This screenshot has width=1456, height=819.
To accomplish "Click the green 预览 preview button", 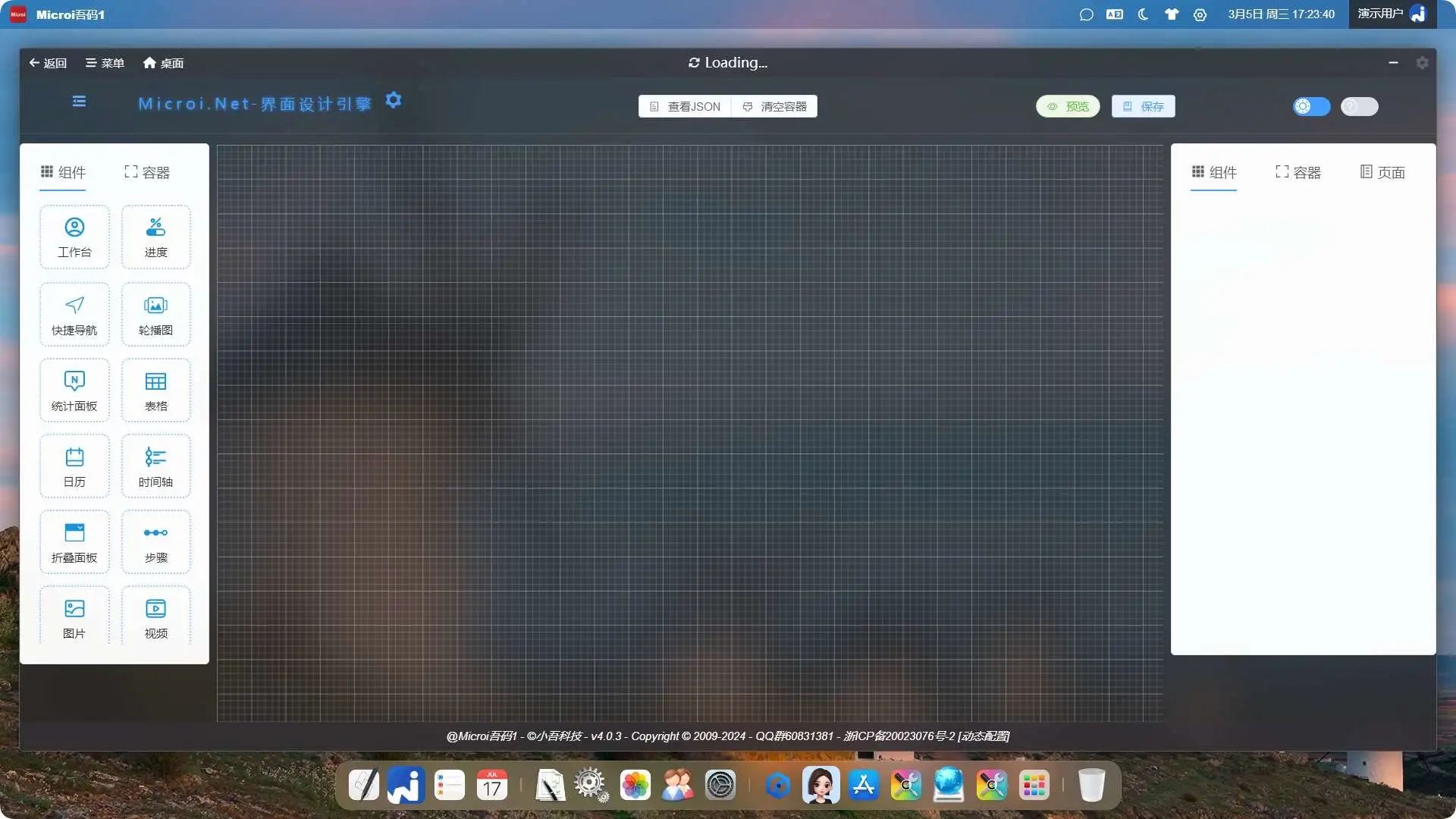I will tap(1068, 106).
